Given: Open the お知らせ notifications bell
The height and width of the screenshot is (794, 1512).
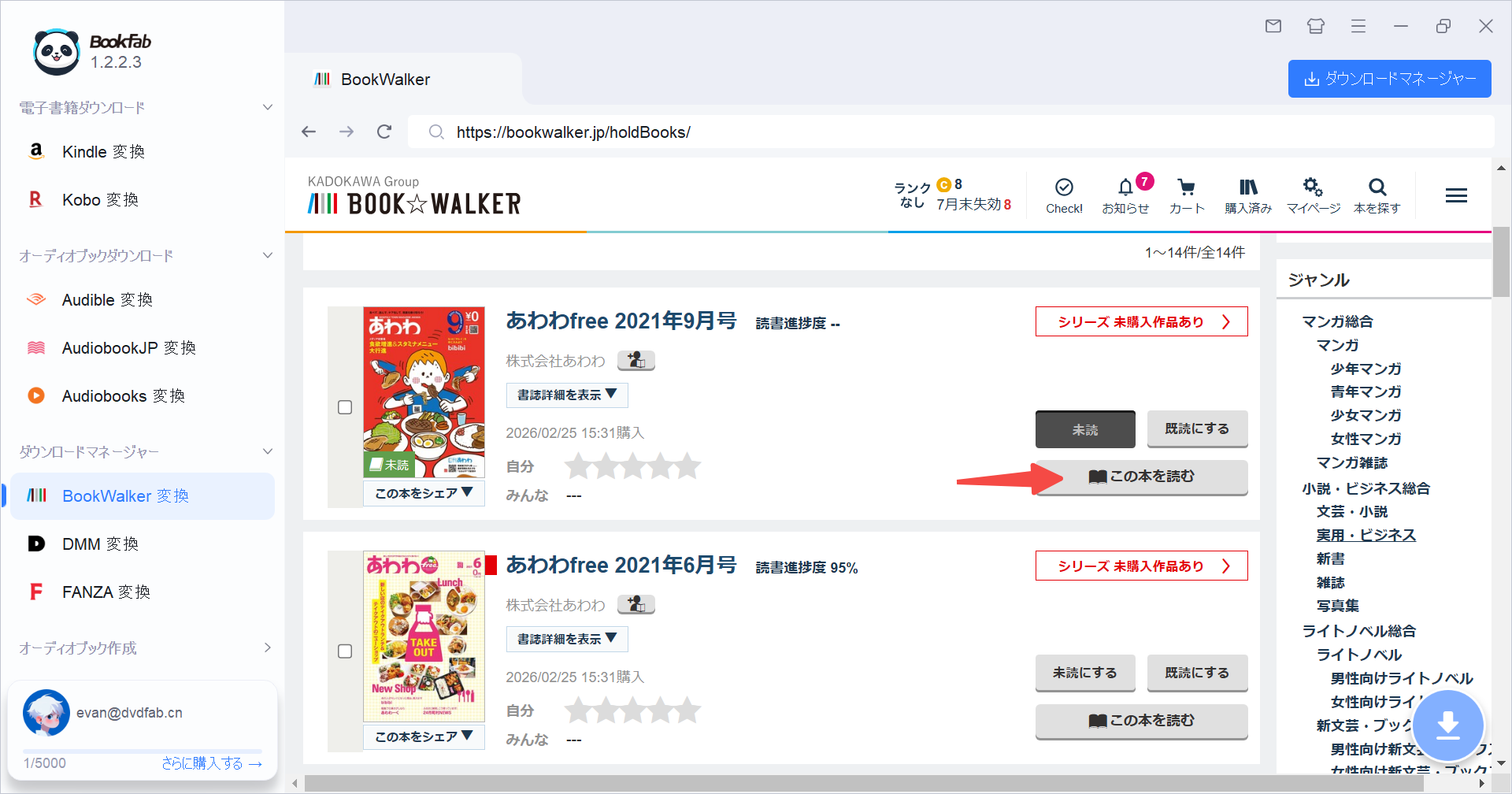Looking at the screenshot, I should click(x=1126, y=195).
